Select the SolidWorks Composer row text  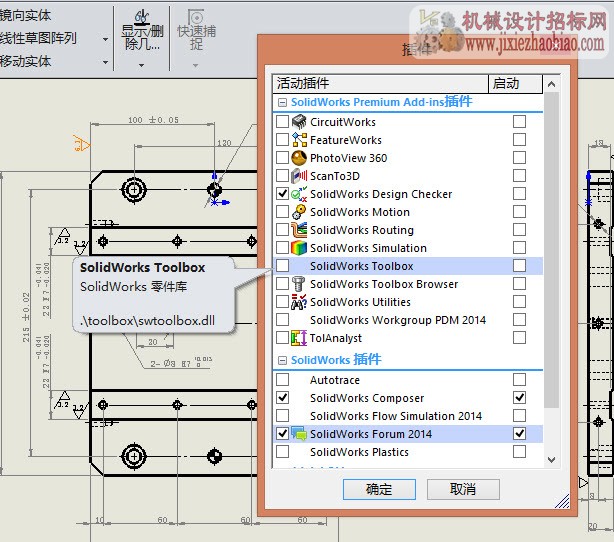pyautogui.click(x=367, y=398)
